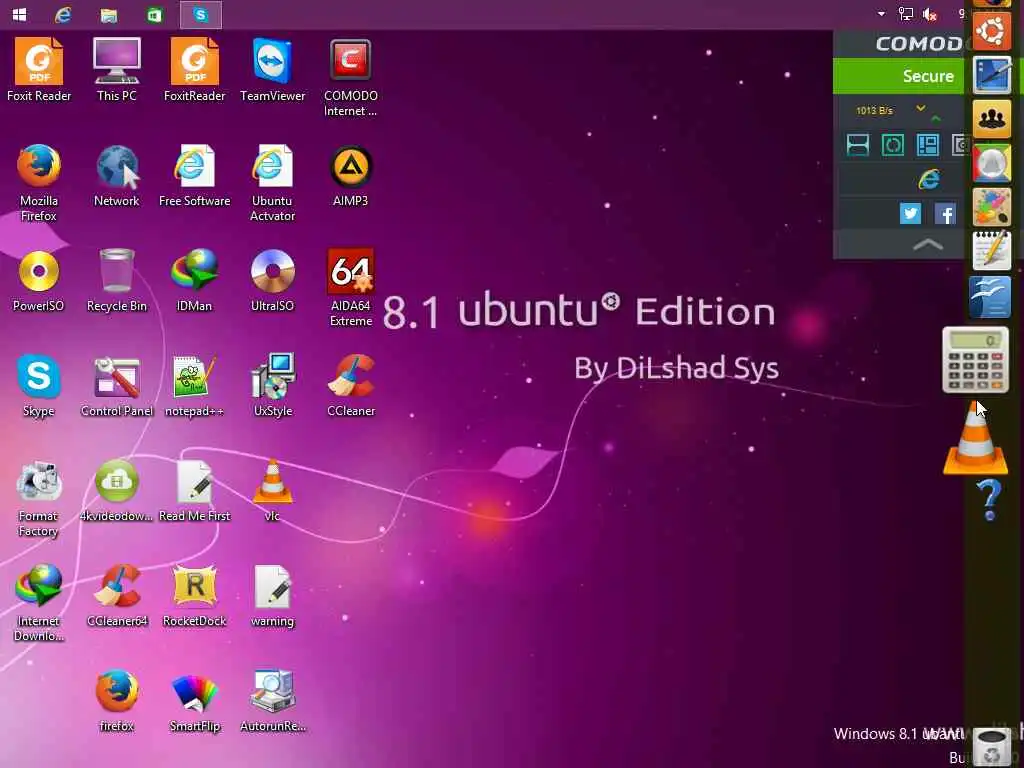Open the Calculator dock icon
Viewport: 1024px width, 768px height.
coord(975,360)
